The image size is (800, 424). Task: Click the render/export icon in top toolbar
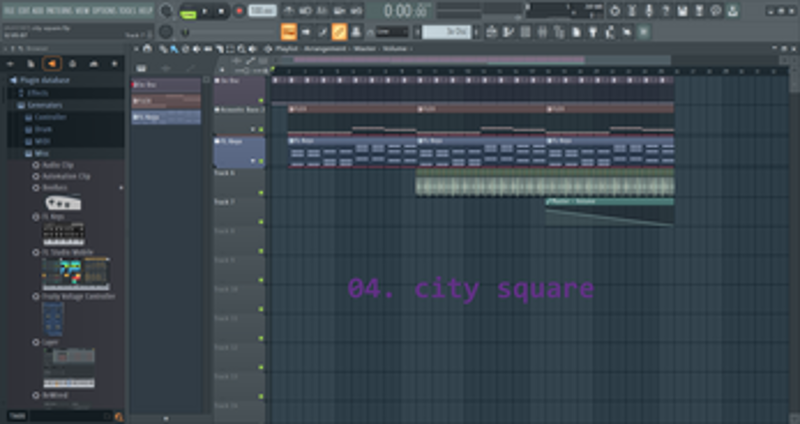click(x=699, y=11)
